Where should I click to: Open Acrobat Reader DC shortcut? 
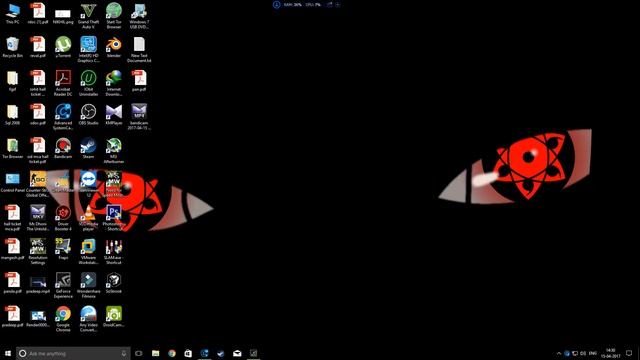[63, 83]
